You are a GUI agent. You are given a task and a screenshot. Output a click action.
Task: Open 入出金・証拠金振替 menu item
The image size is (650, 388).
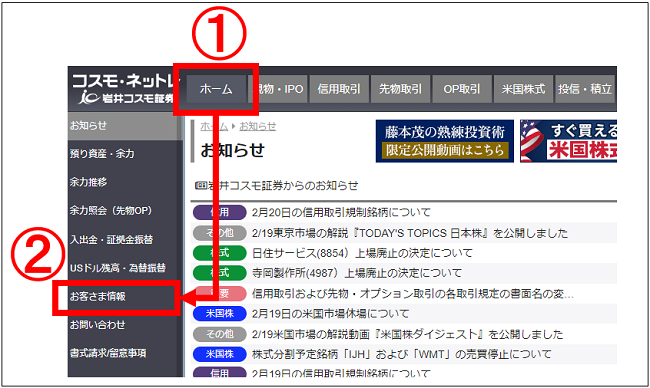(x=125, y=240)
